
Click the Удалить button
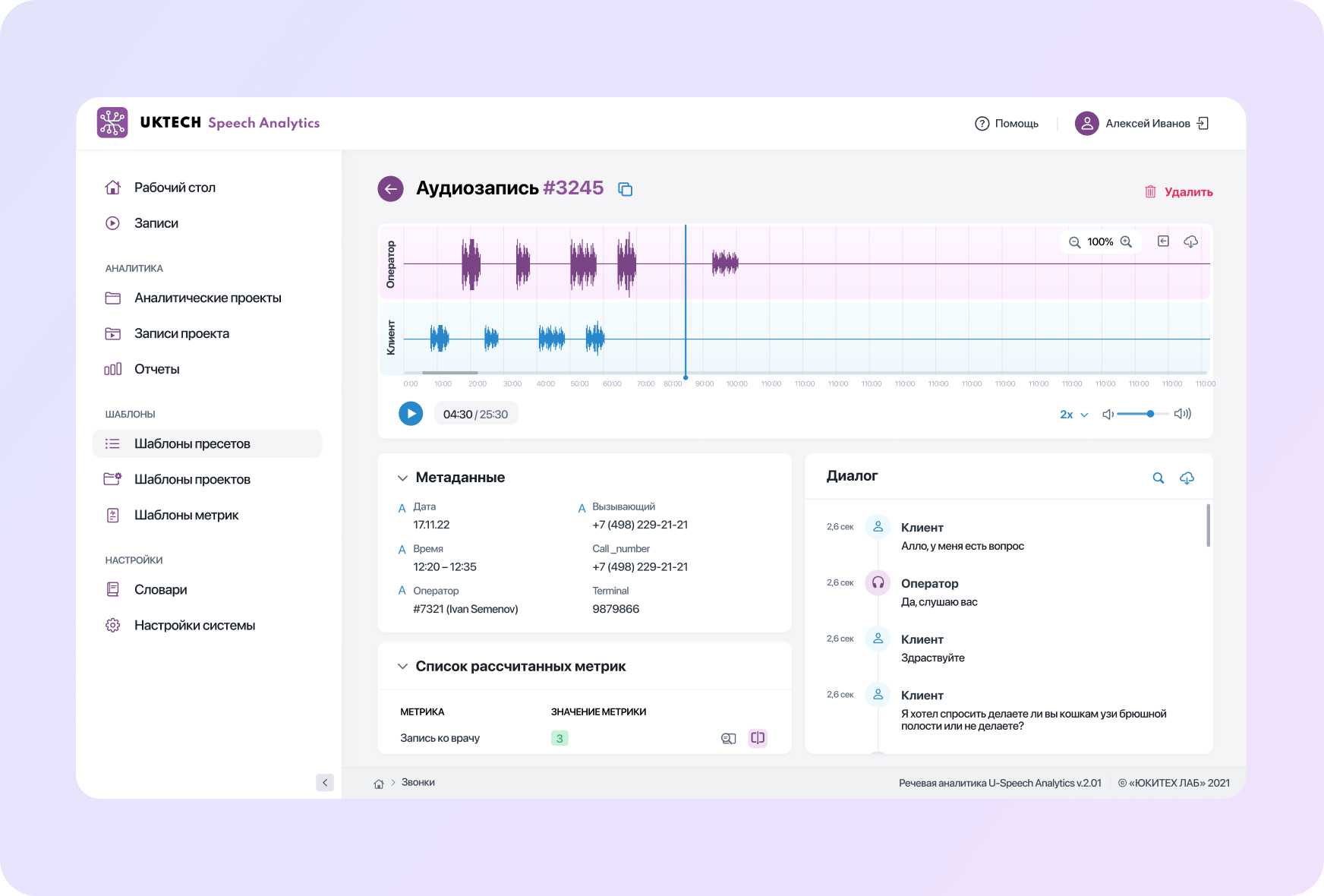coord(1178,192)
